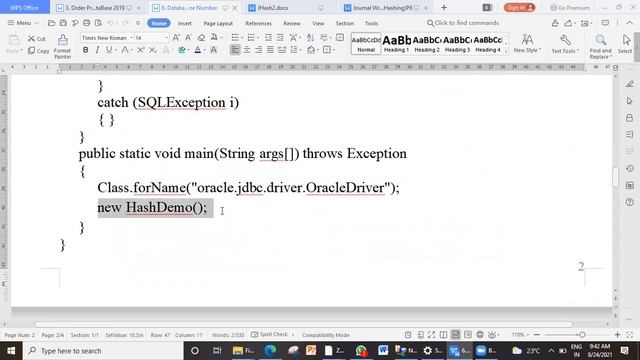Select the Home ribbon tab
The height and width of the screenshot is (360, 640).
coord(159,23)
